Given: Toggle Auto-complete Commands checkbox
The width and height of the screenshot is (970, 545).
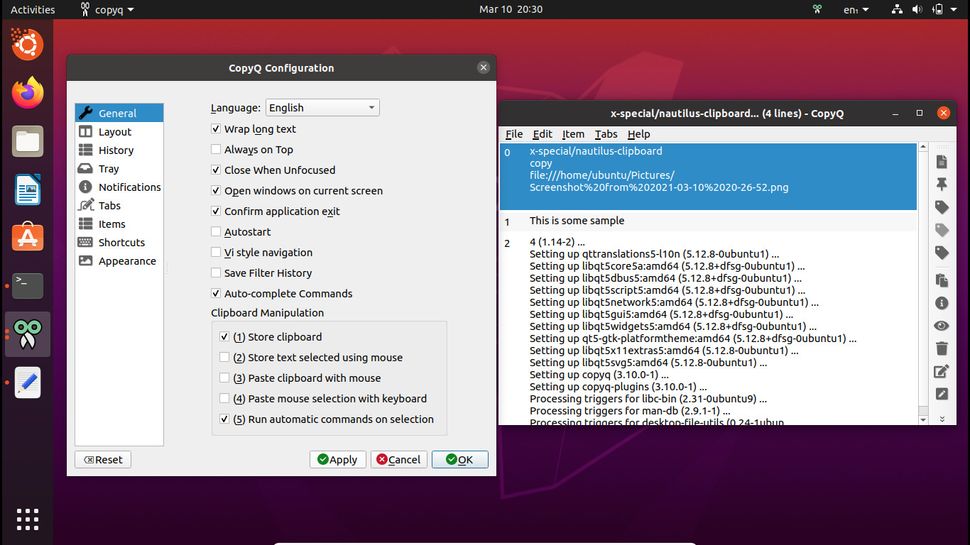Looking at the screenshot, I should pos(216,293).
